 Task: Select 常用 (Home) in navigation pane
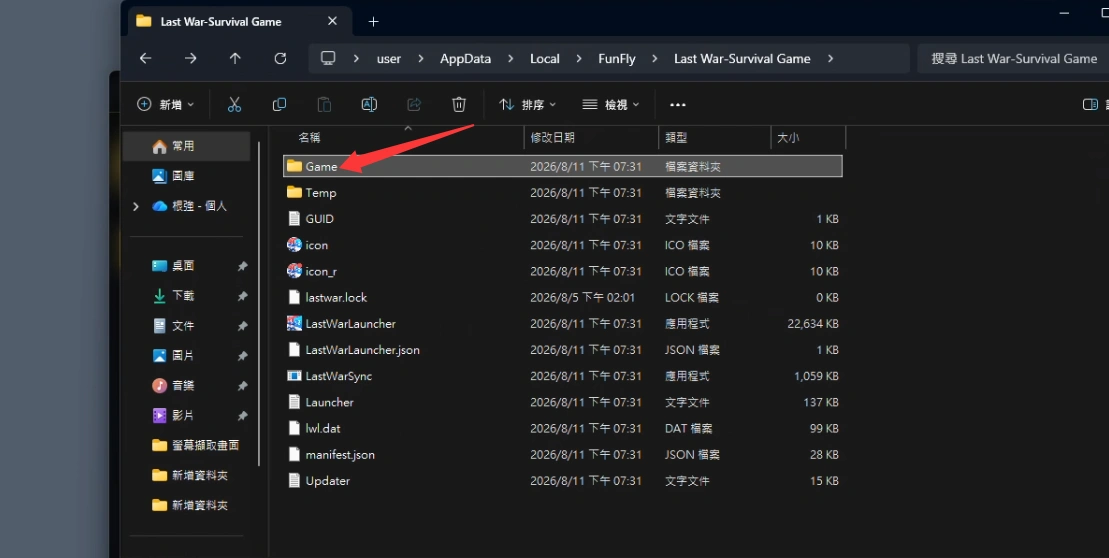(x=187, y=146)
